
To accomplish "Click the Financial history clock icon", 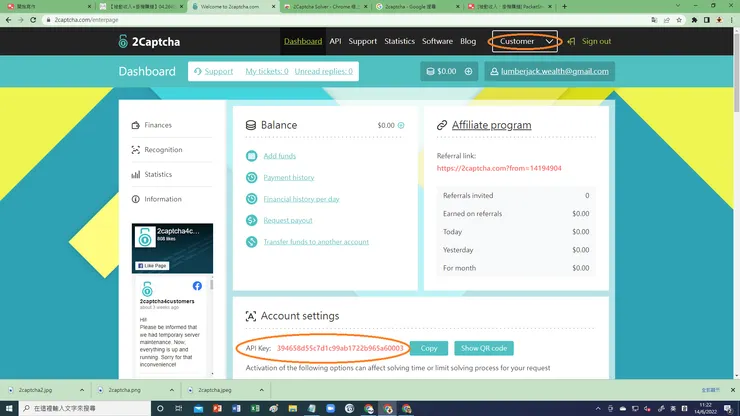I will click(x=252, y=199).
